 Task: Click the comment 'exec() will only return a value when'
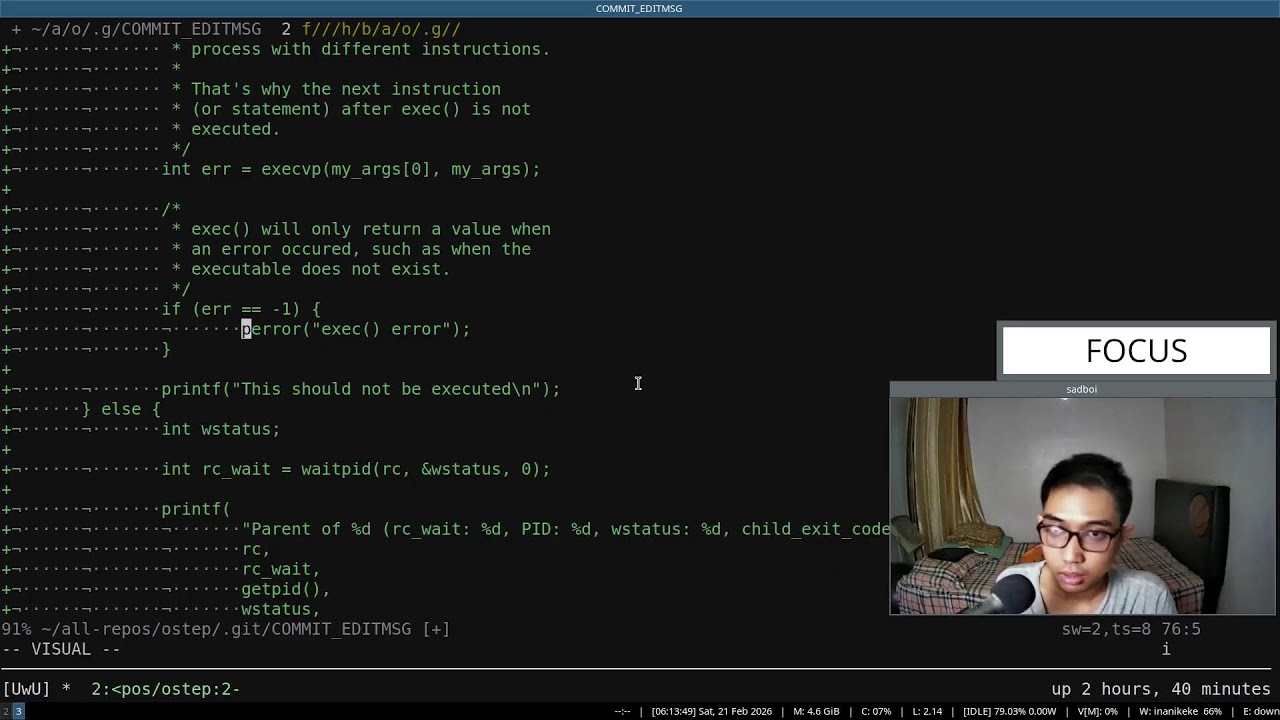click(370, 229)
